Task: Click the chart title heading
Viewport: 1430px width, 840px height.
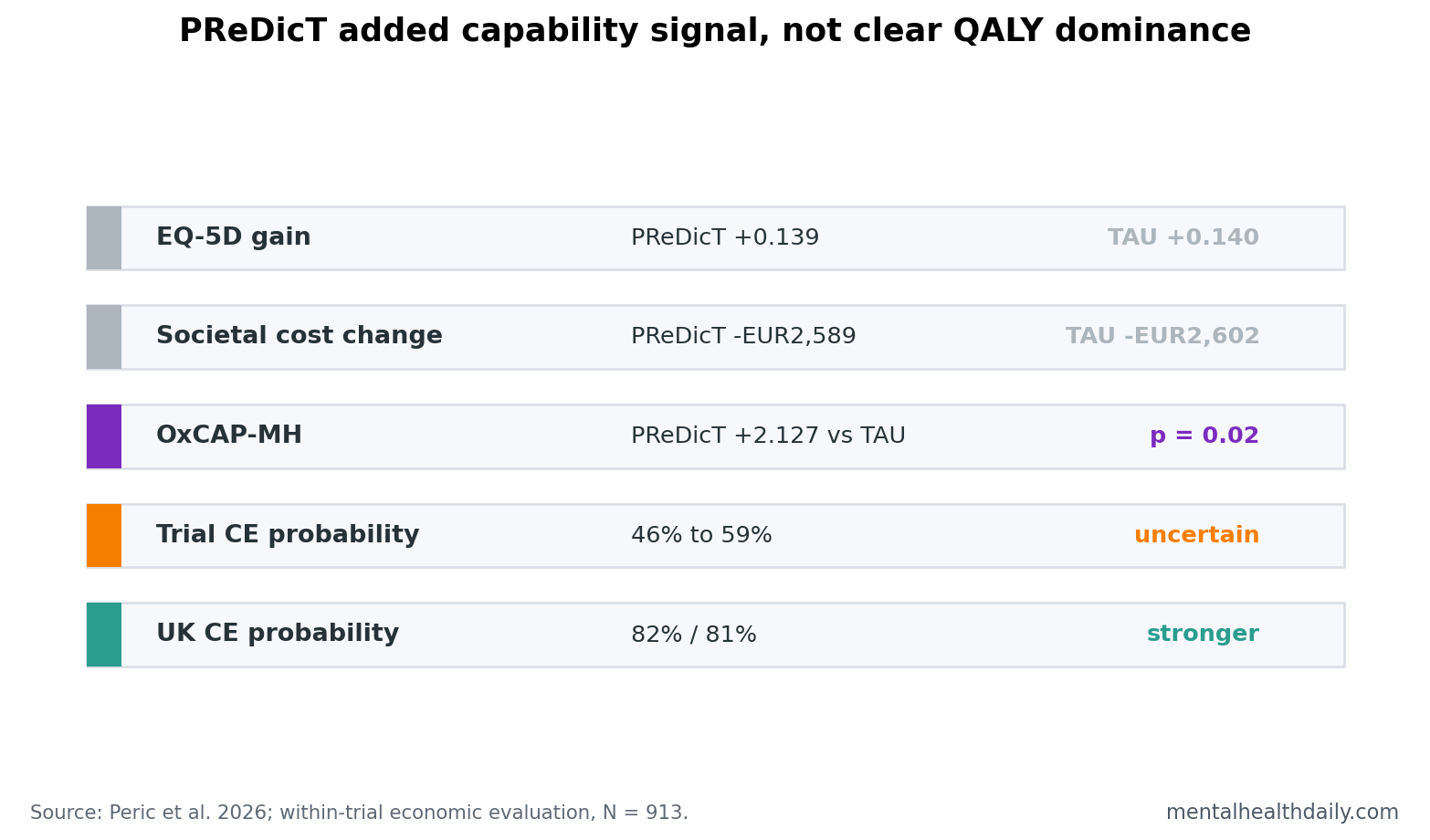Action: 715,32
